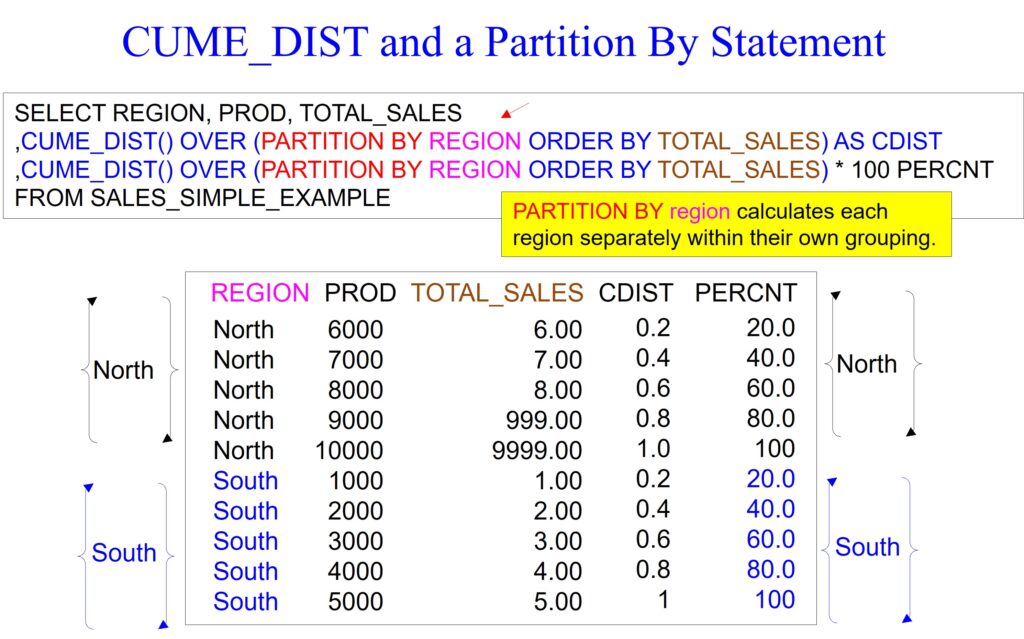1024x639 pixels.
Task: Click the black arrowhead atop the right North bracket
Action: click(837, 296)
